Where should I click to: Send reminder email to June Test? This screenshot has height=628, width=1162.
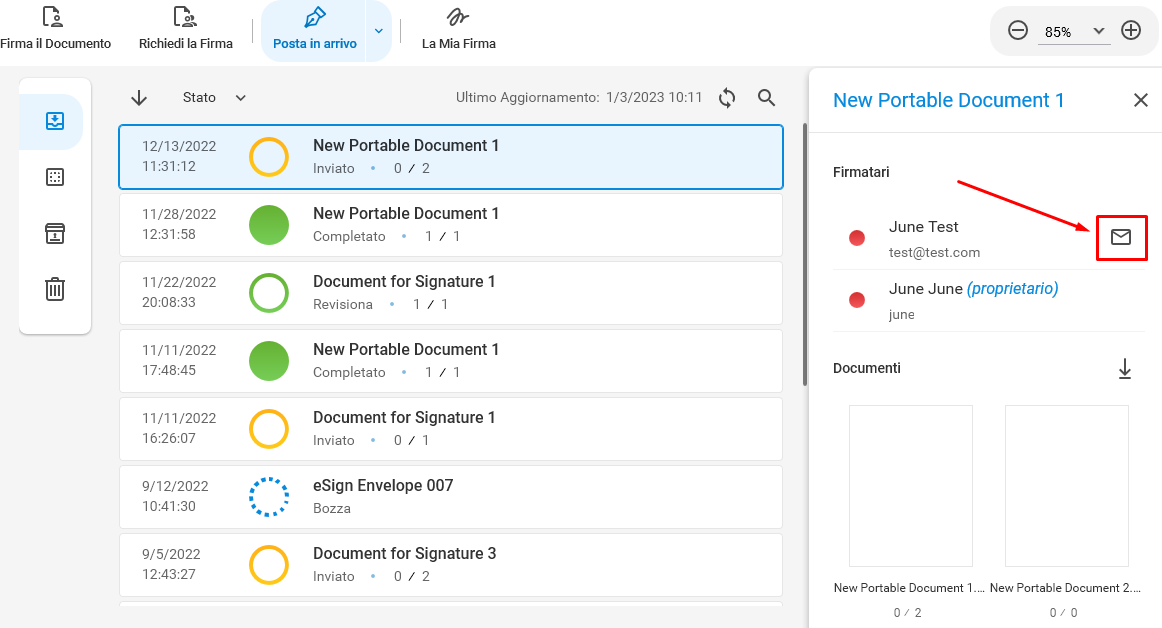point(1121,237)
